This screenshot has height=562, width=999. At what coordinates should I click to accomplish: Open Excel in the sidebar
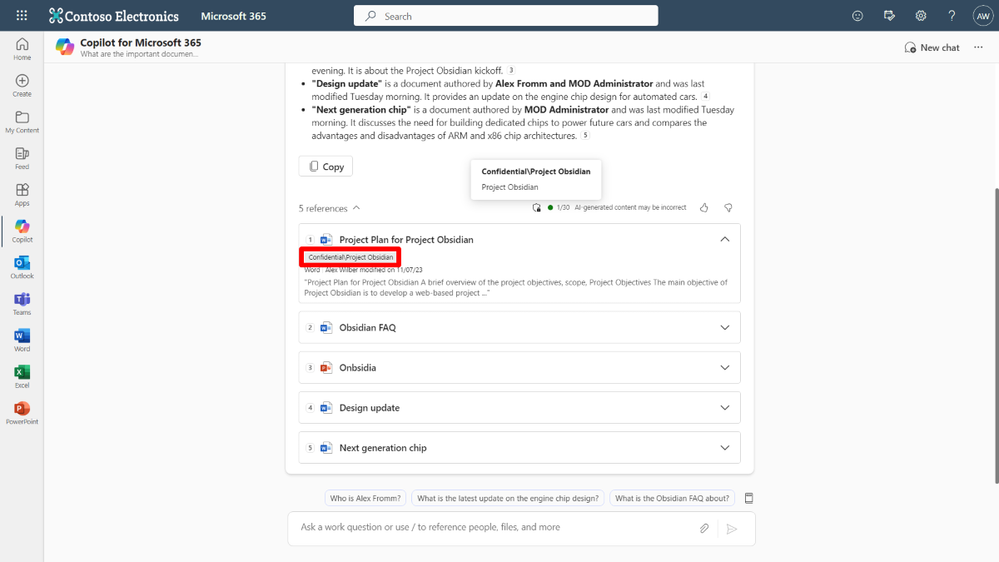point(22,376)
